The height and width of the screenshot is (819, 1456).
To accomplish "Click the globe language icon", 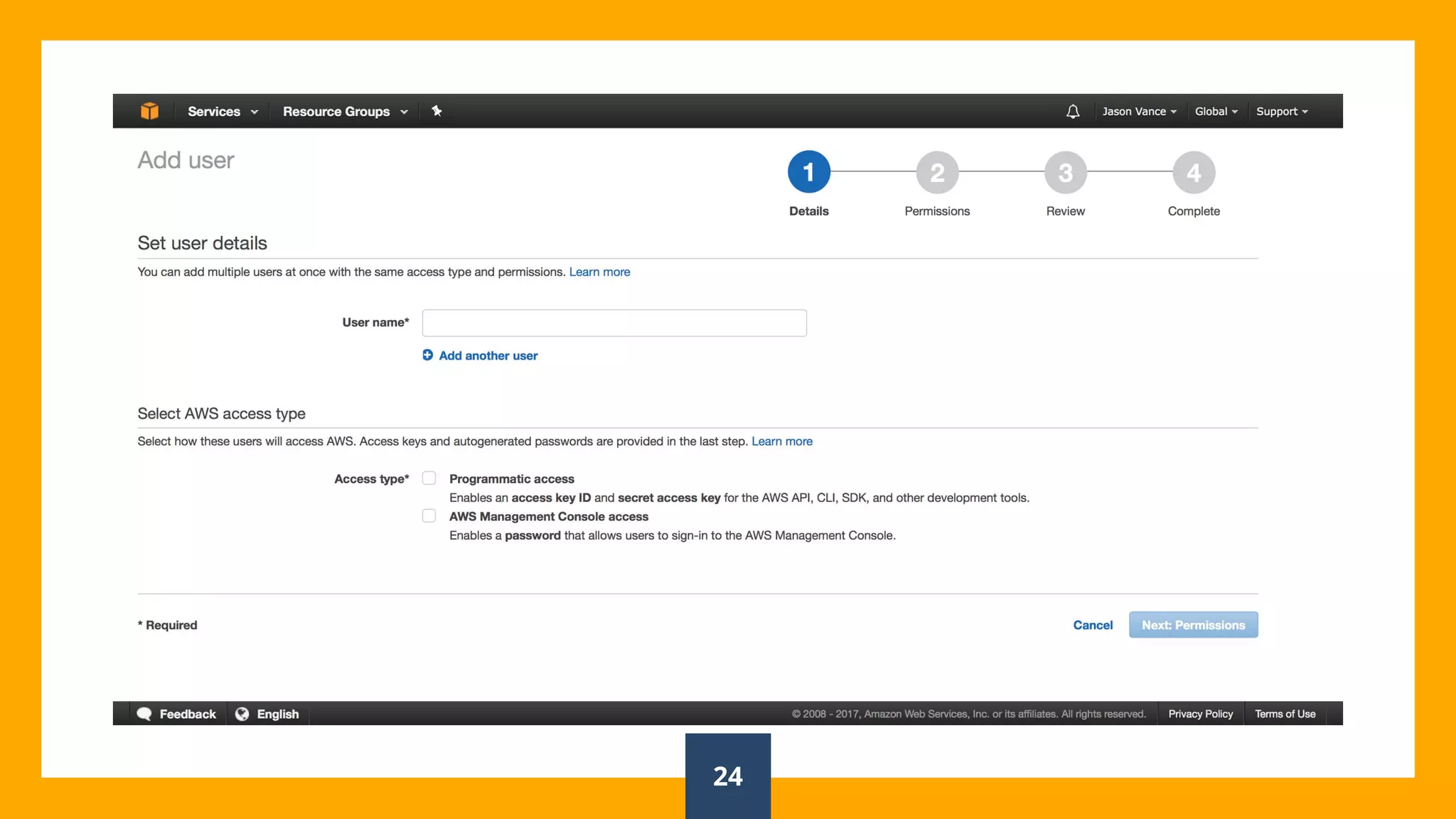I will click(x=242, y=714).
